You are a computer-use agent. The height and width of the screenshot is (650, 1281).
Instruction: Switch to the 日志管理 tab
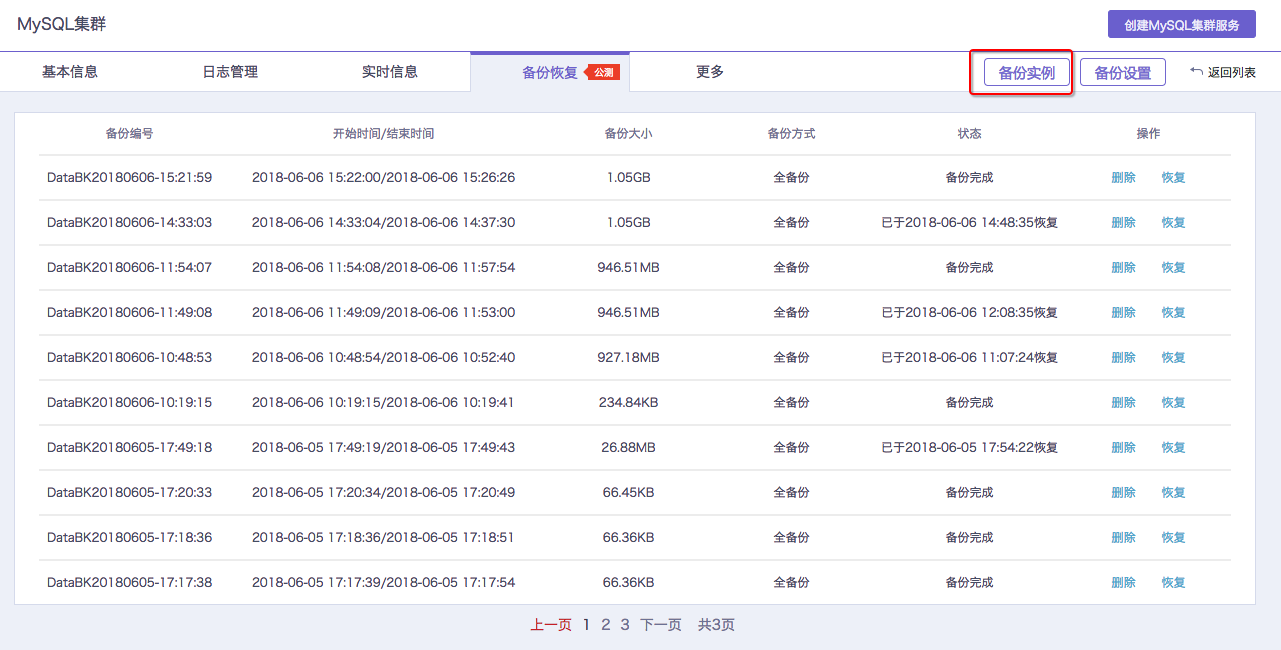230,72
